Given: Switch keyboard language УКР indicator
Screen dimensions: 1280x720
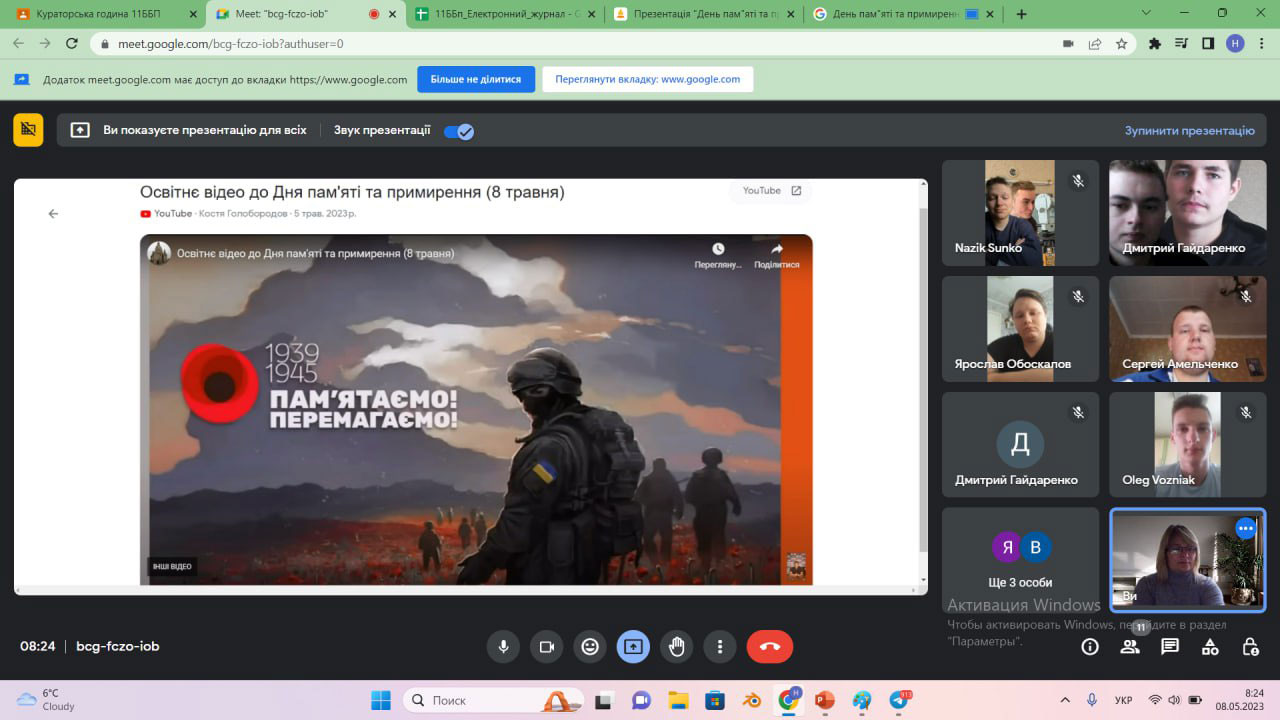Looking at the screenshot, I should pyautogui.click(x=1123, y=700).
